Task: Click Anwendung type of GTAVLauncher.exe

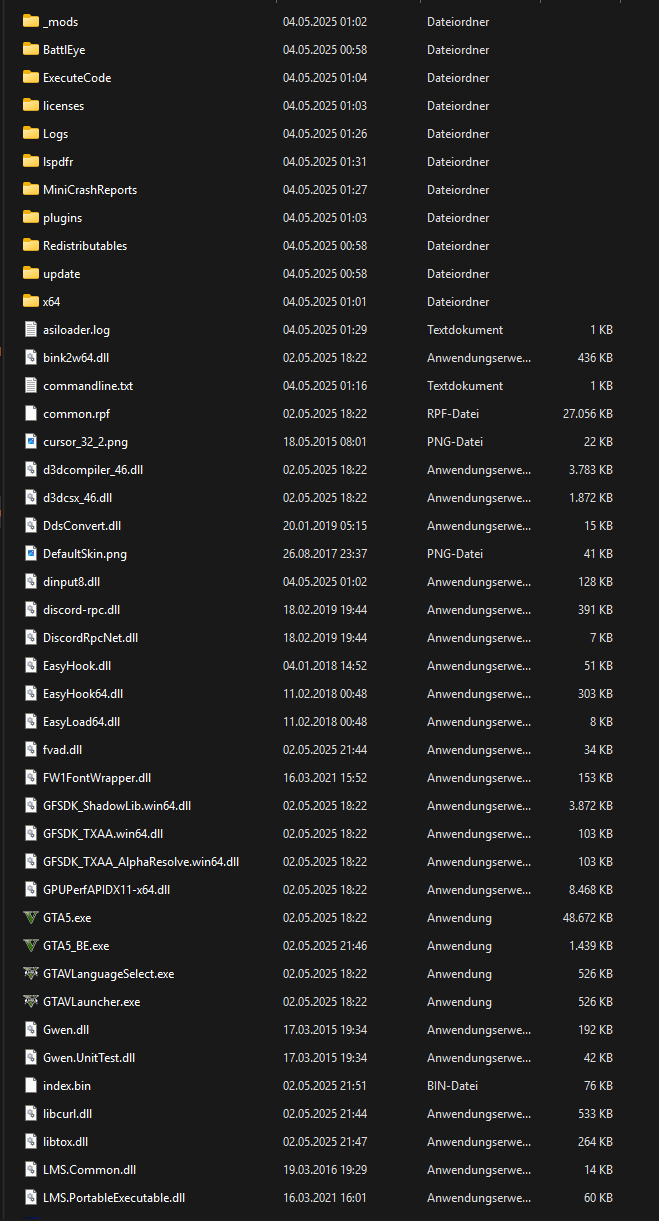Action: [459, 1001]
